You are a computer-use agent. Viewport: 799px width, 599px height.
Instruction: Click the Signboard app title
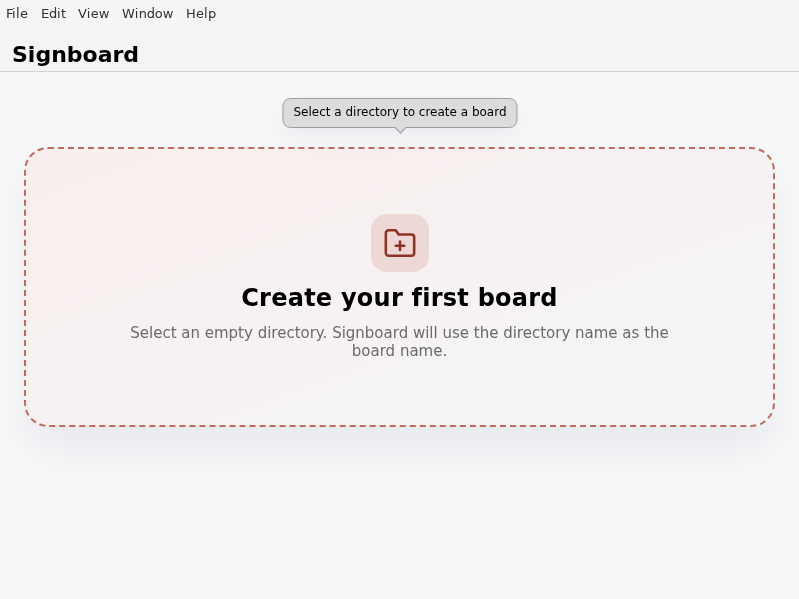(75, 55)
